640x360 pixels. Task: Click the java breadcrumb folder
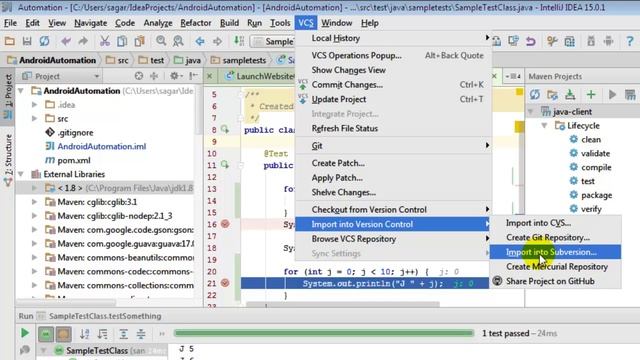point(187,60)
